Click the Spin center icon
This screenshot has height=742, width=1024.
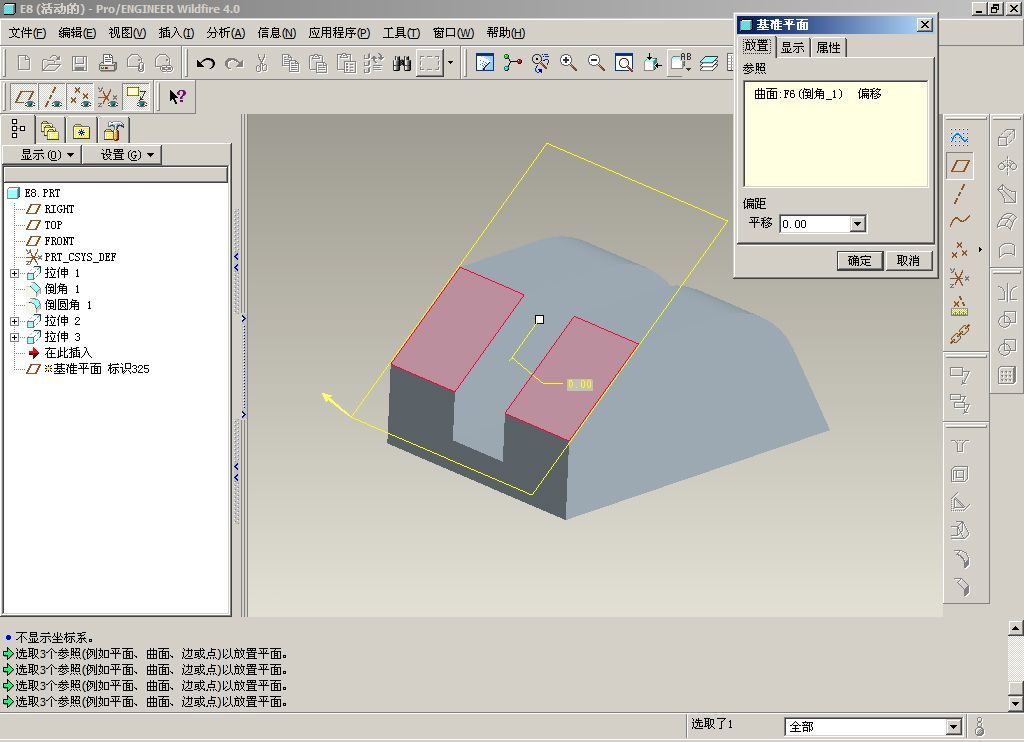point(513,63)
